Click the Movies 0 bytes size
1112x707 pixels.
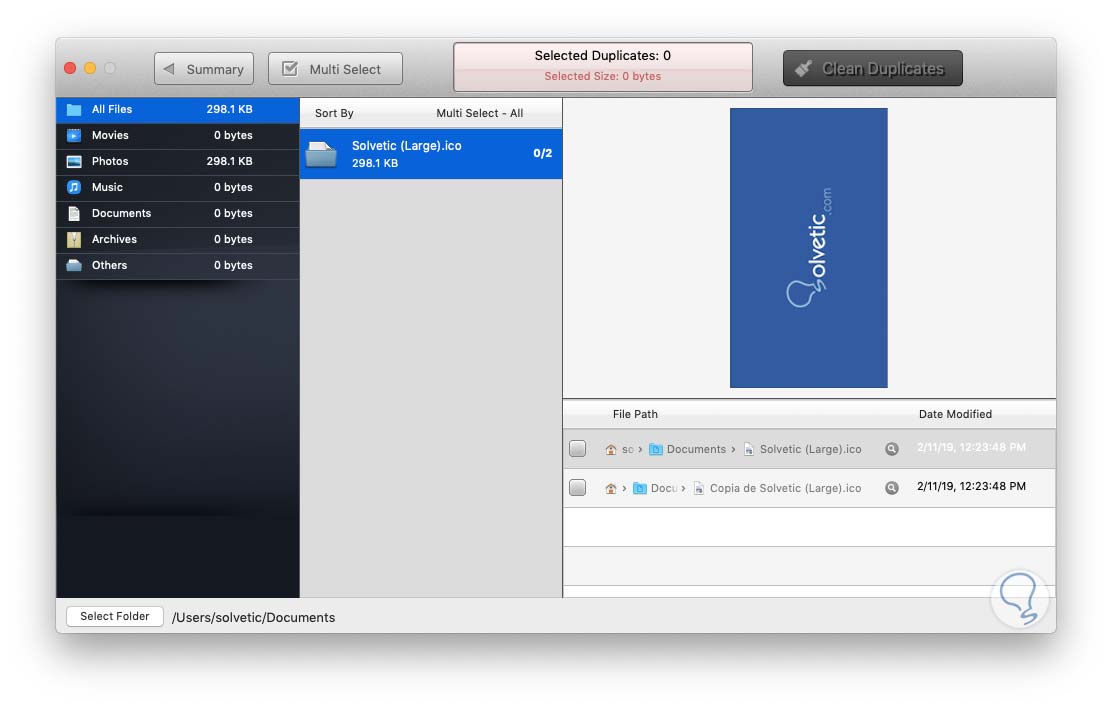pos(233,135)
